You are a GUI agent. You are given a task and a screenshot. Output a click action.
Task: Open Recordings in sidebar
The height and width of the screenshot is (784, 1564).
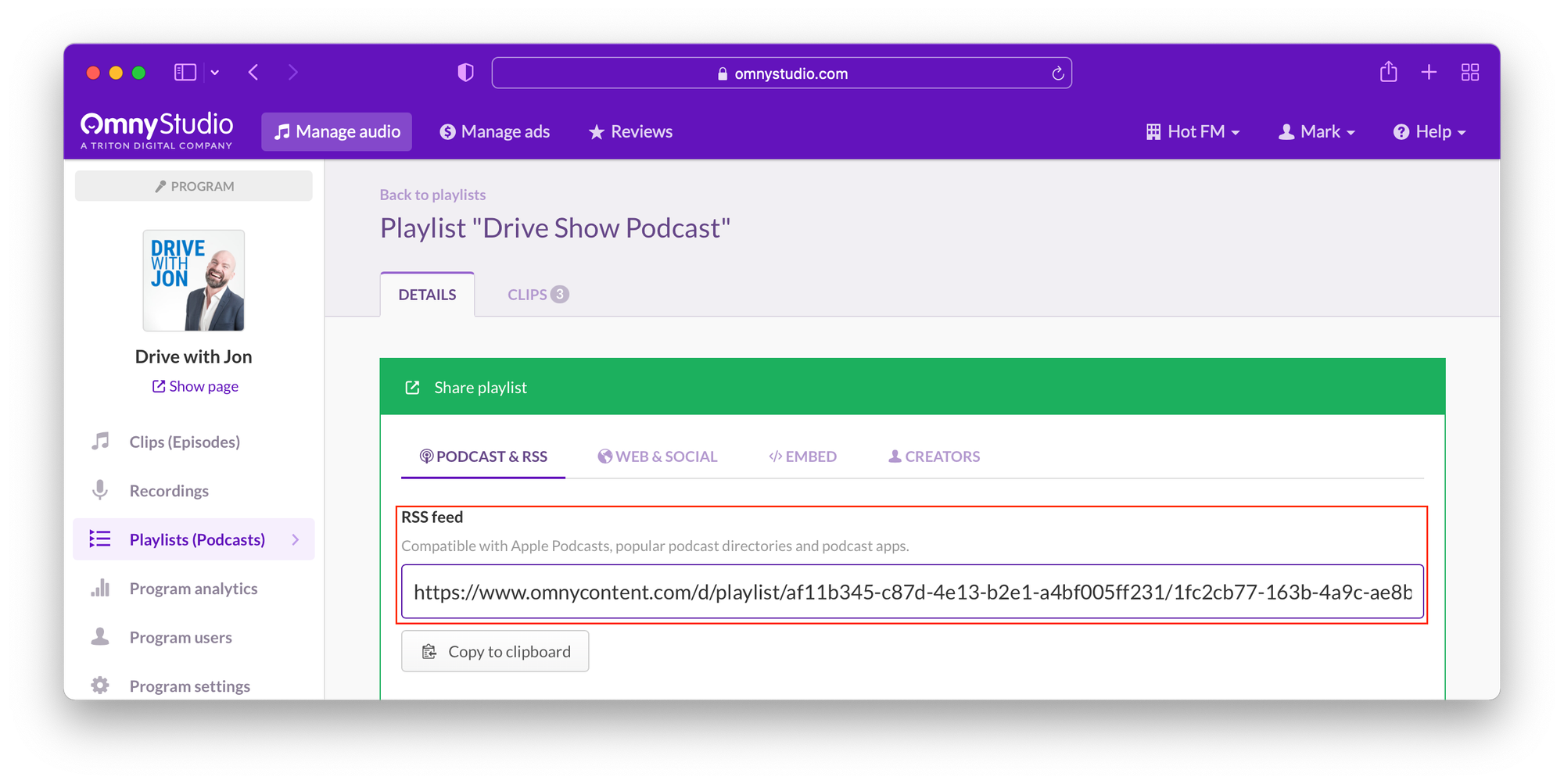[169, 491]
